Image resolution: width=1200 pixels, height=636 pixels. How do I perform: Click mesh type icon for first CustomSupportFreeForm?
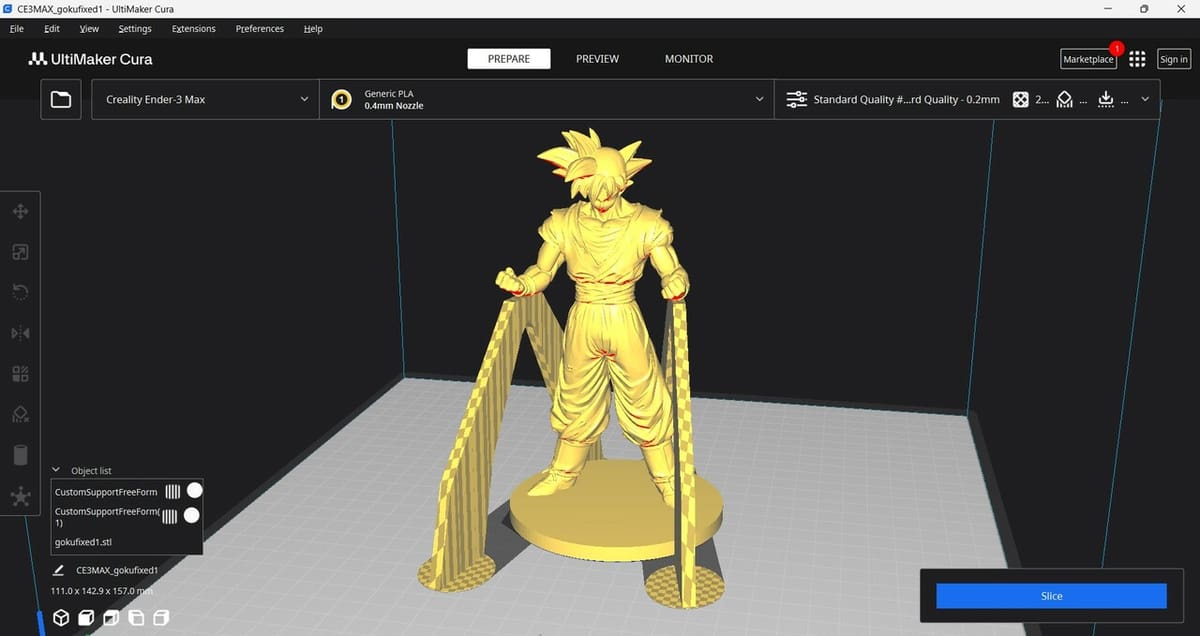[x=173, y=491]
